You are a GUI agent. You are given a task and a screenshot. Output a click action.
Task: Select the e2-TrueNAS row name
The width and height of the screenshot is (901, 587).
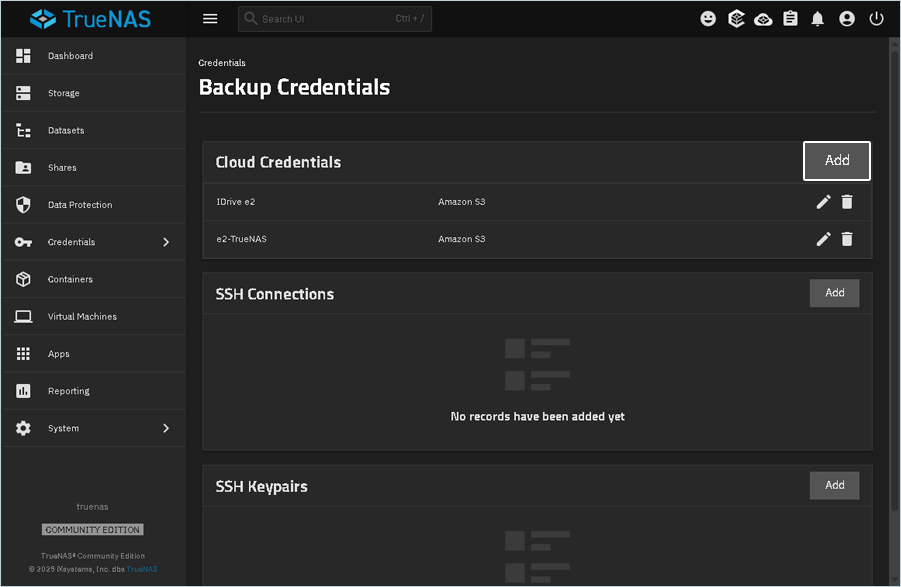[241, 239]
